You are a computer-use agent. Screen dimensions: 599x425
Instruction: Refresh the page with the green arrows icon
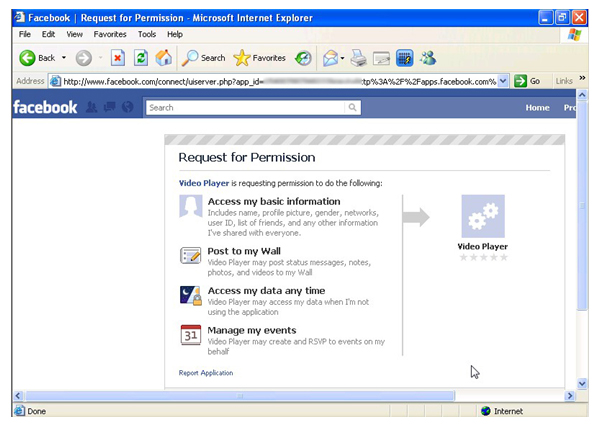coord(141,58)
